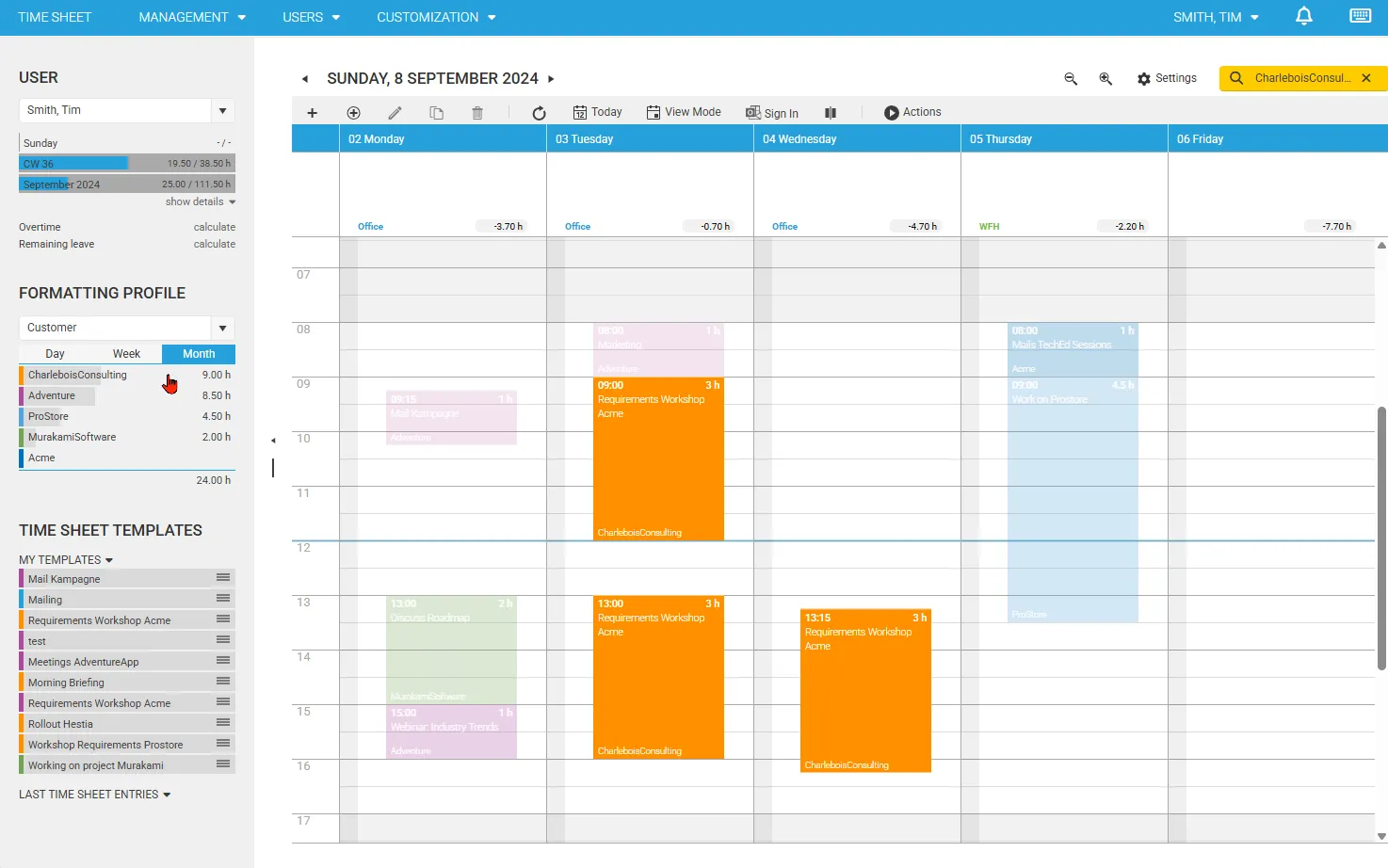Screen dimensions: 1388x868
Task: Click the add new time entry plus icon
Action: point(312,112)
